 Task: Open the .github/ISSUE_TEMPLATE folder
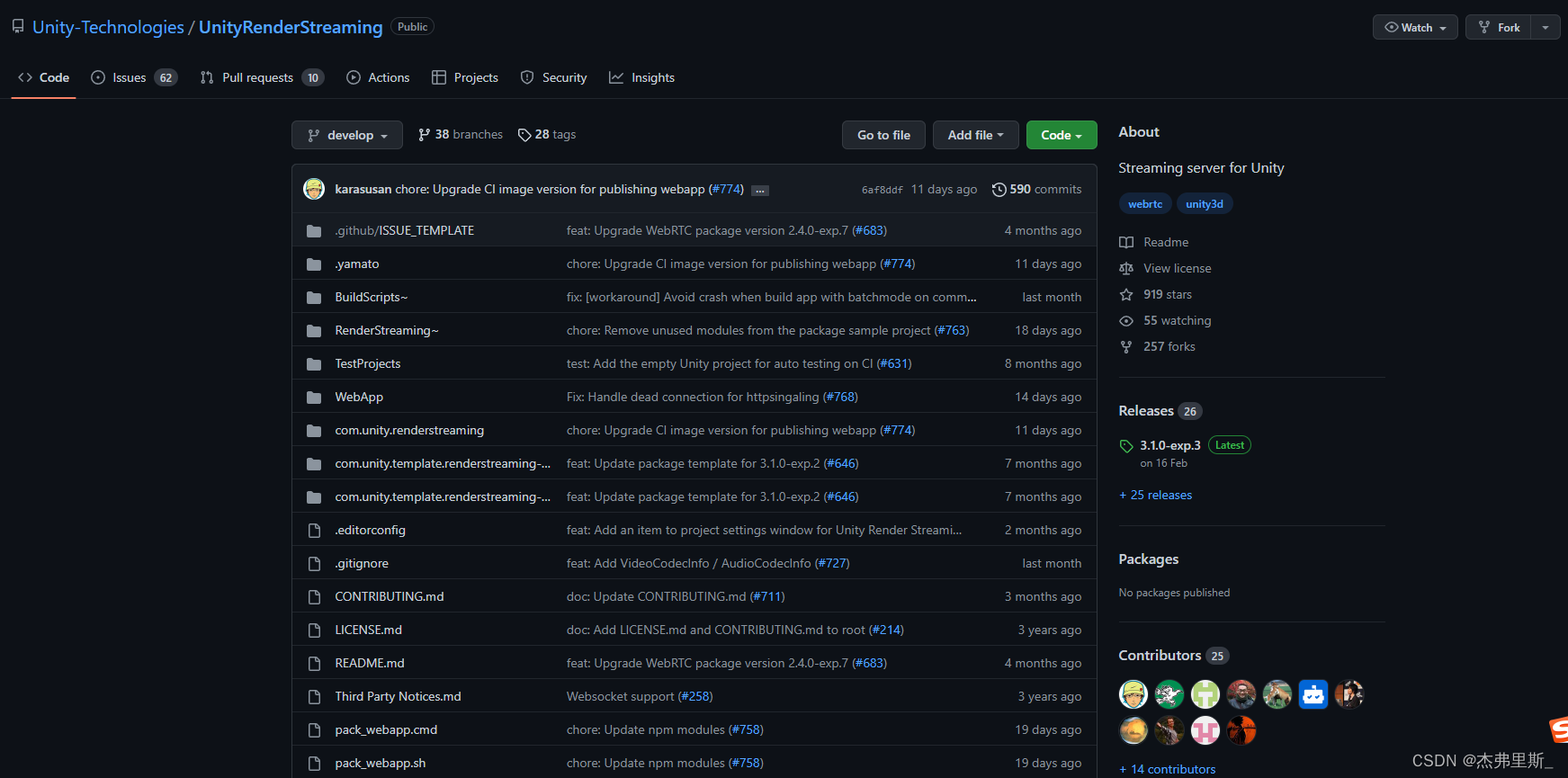(x=404, y=230)
